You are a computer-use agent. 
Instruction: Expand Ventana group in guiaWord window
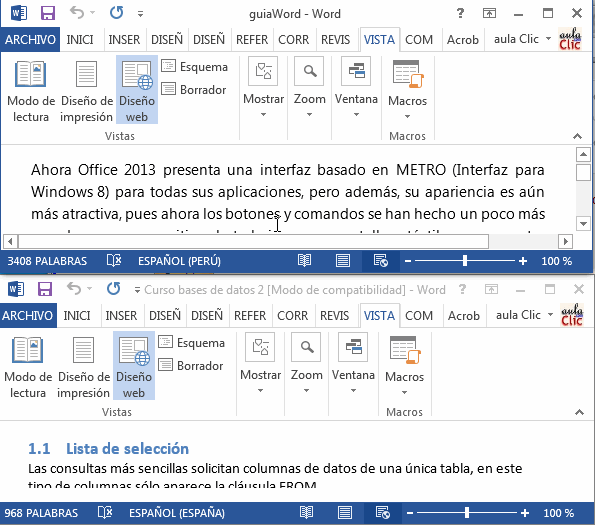tap(356, 89)
